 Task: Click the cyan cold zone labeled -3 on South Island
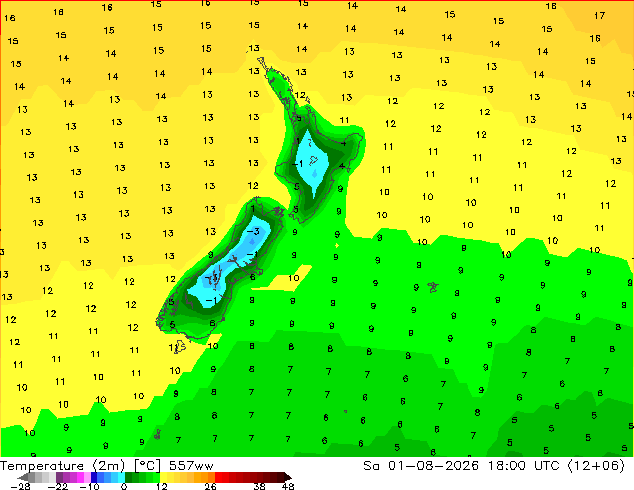click(x=254, y=231)
